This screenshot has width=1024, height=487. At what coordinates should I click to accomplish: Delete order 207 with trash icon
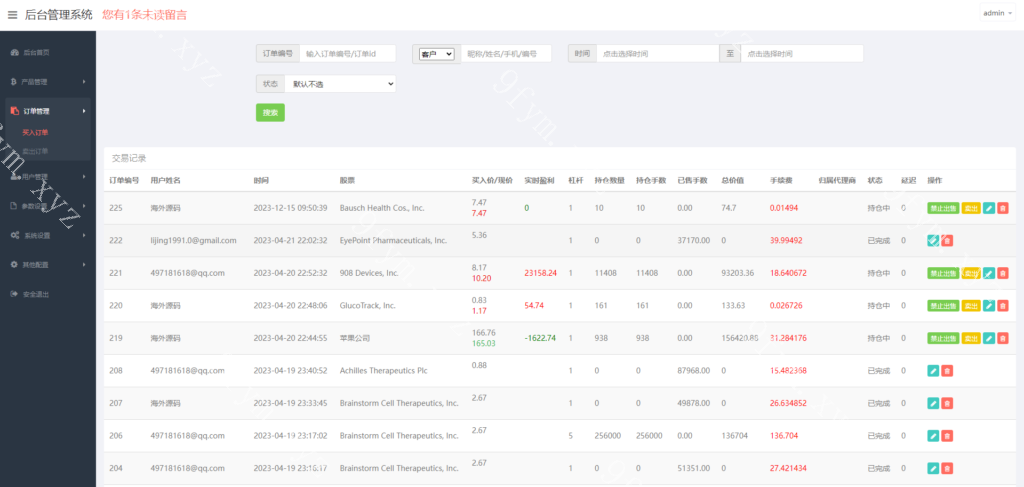(x=948, y=403)
